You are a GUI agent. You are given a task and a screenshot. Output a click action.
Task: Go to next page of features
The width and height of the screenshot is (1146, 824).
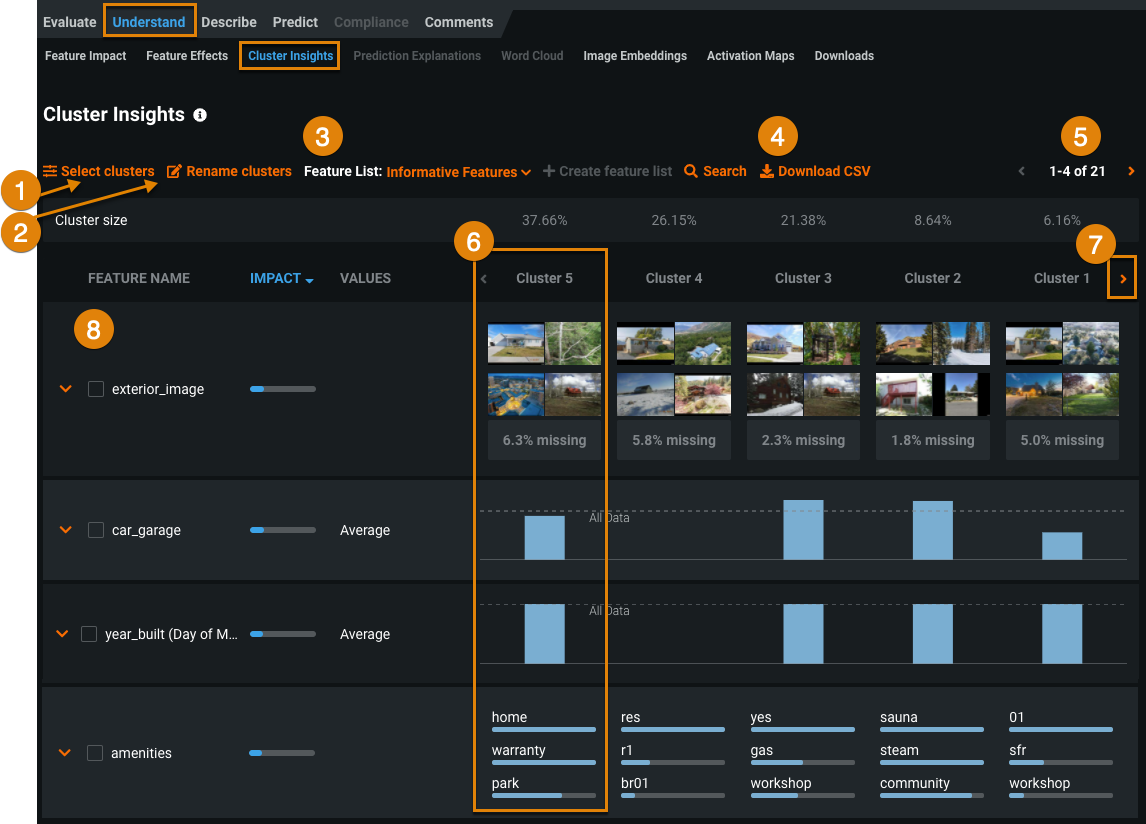1131,171
